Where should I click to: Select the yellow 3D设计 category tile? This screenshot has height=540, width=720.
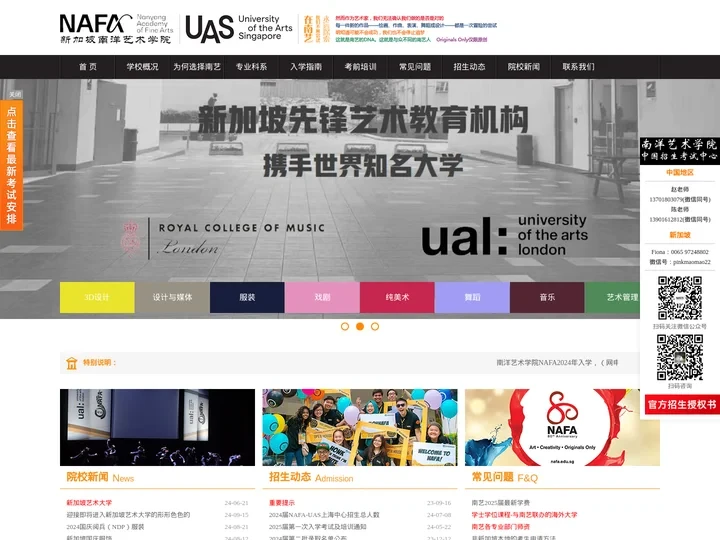(97, 298)
